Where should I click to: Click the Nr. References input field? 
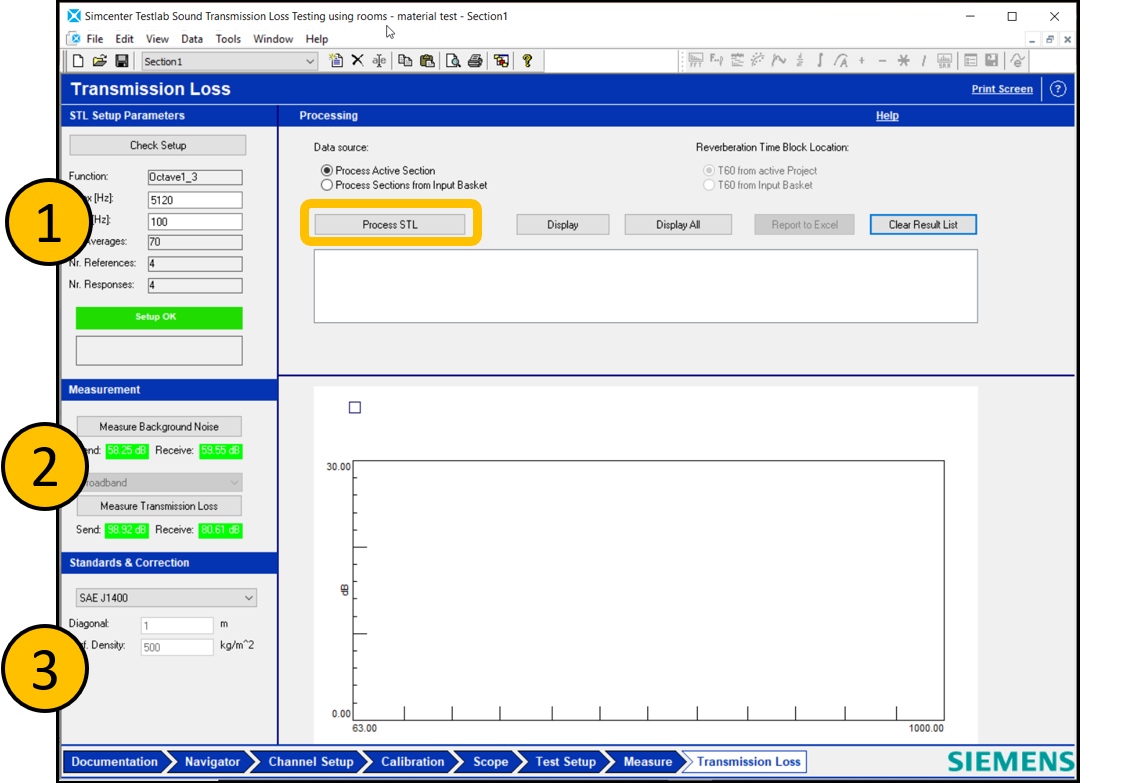(x=195, y=264)
